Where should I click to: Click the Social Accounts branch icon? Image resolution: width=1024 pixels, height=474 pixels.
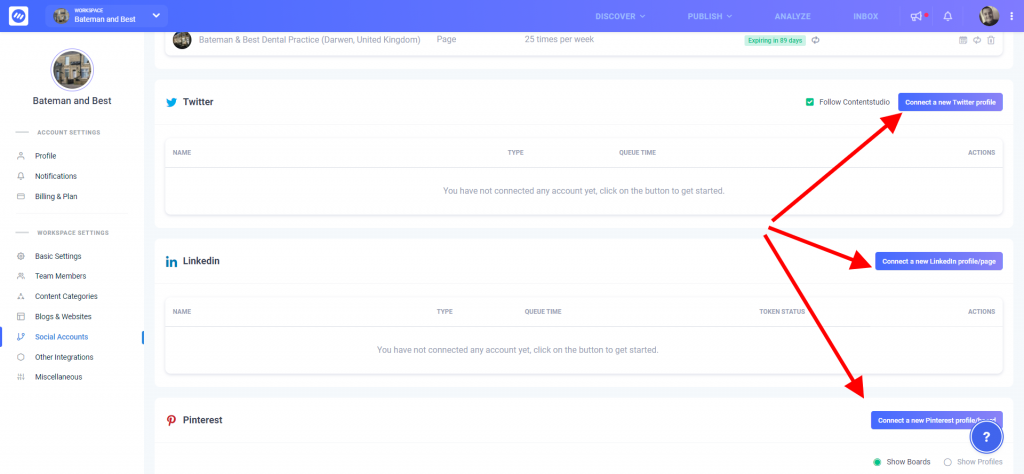tap(21, 337)
